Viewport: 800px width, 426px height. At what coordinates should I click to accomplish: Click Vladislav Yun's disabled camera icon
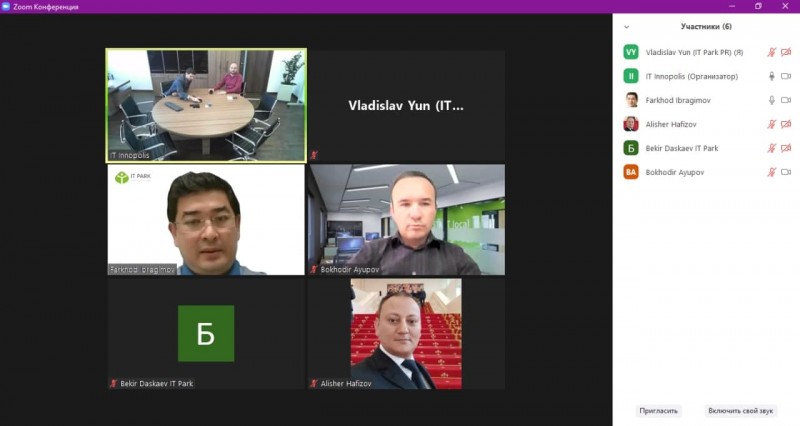786,52
